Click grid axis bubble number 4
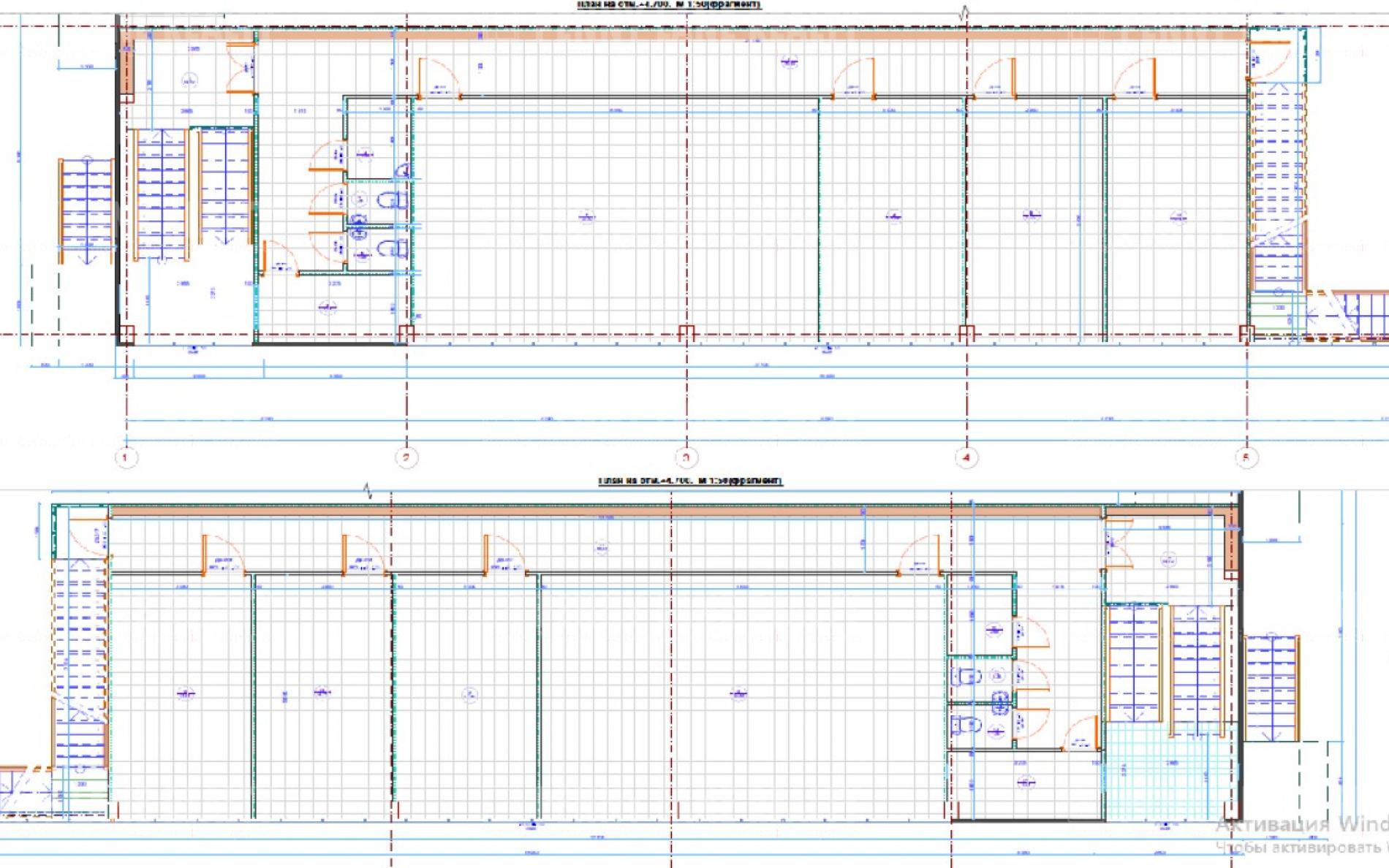The width and height of the screenshot is (1389, 868). 966,458
